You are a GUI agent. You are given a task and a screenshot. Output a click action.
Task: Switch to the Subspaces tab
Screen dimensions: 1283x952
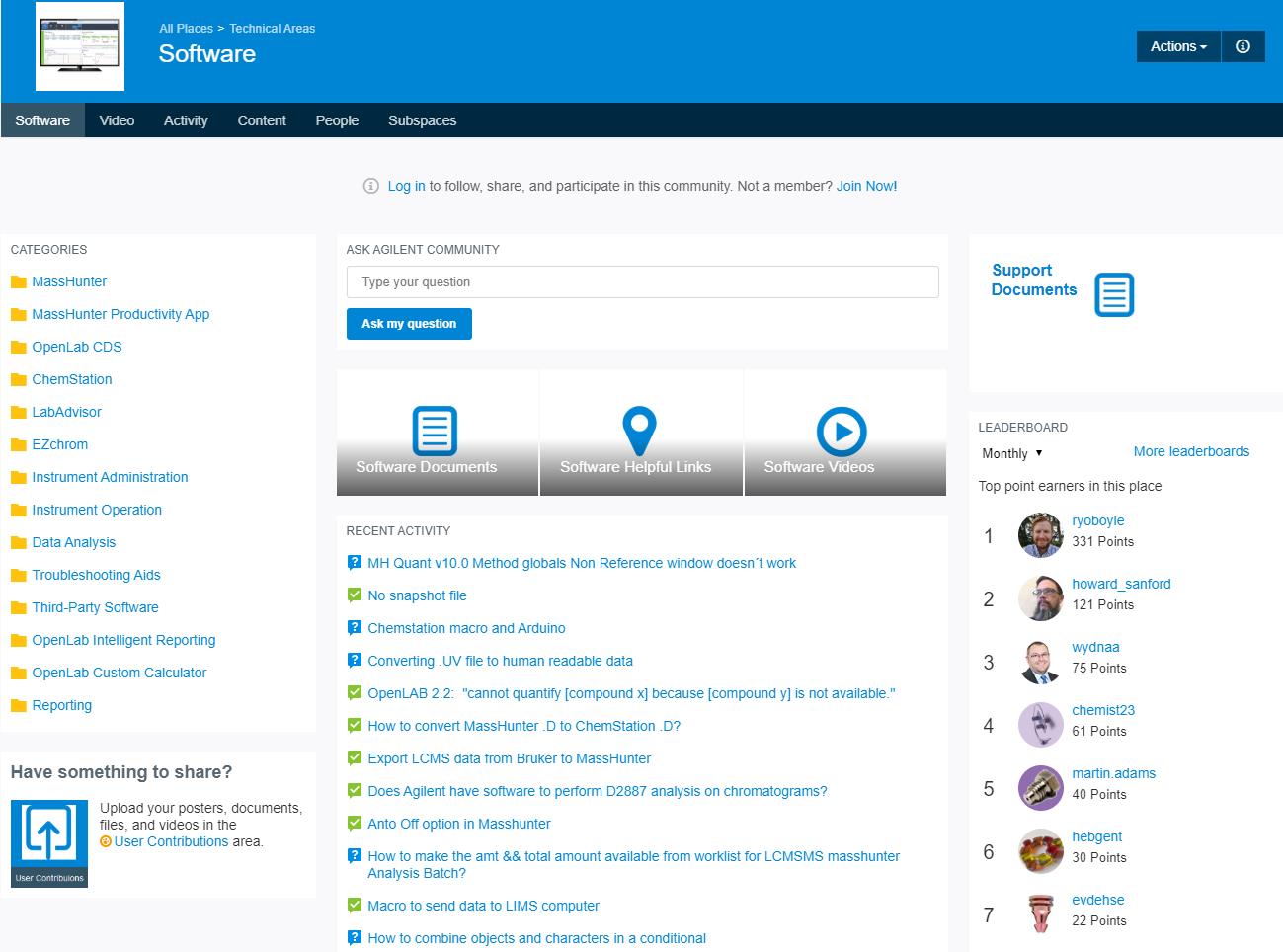(422, 120)
